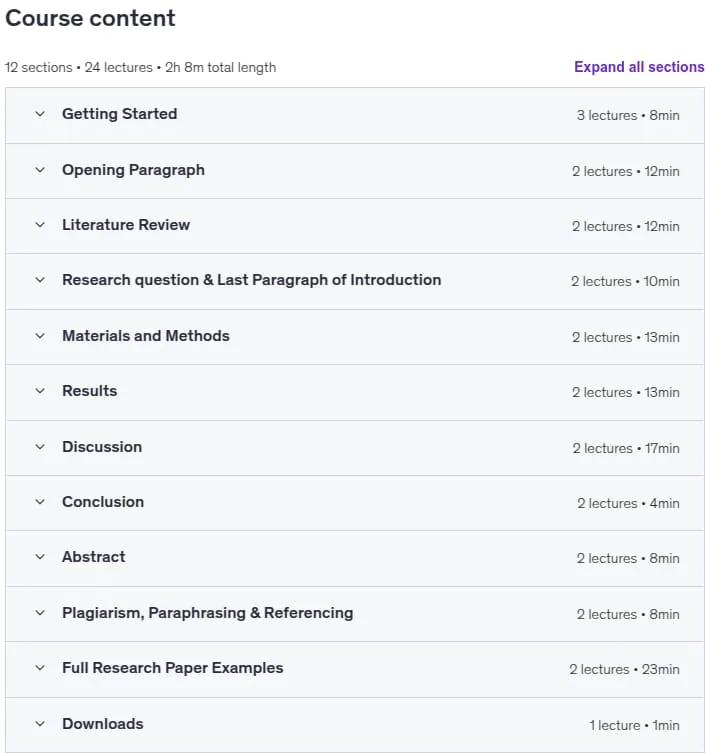Select the Discussion section heading
Viewport: 705px width, 753px height.
(x=102, y=447)
